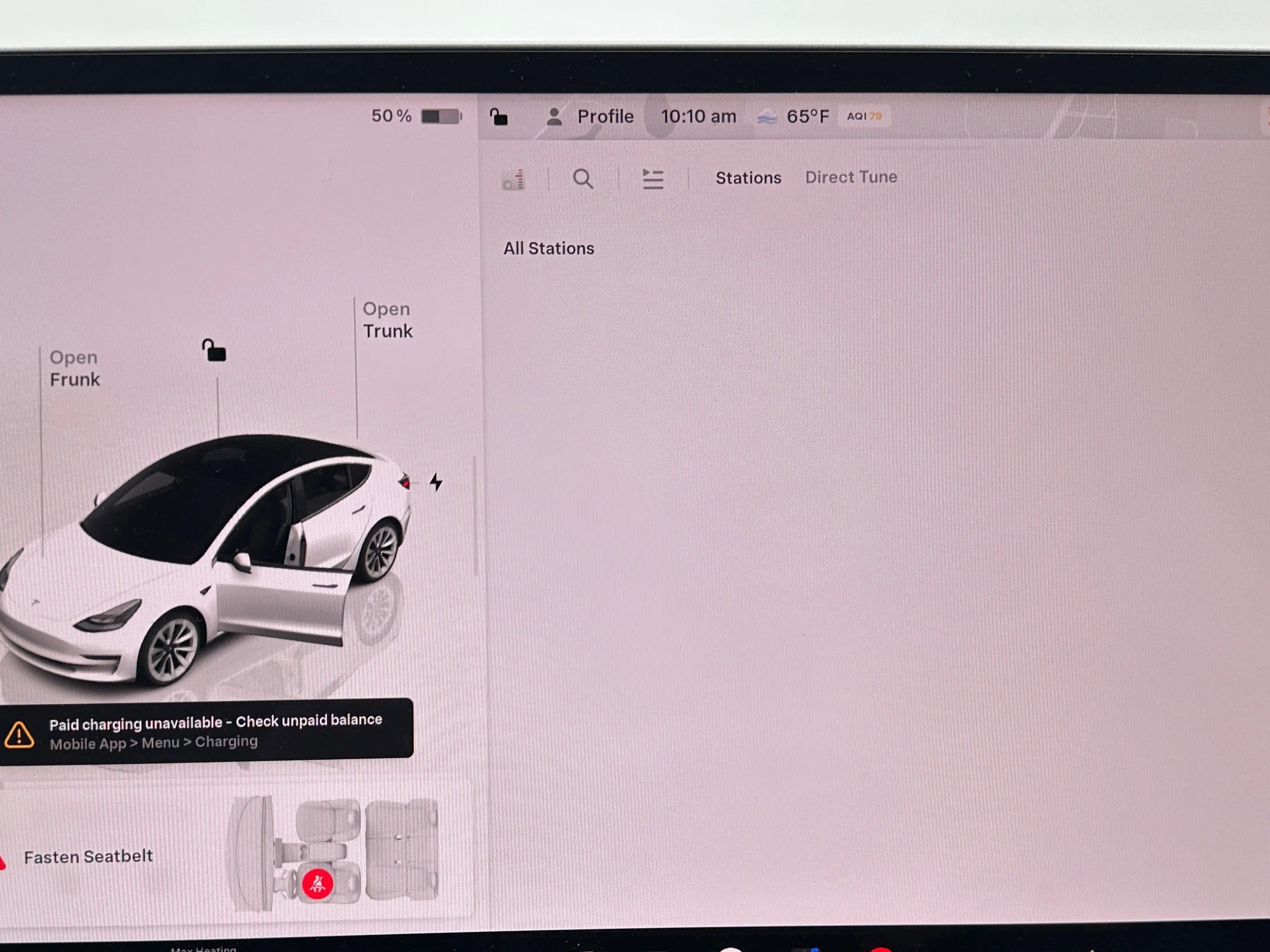
Task: Tap the 10:10 am clock
Action: coord(698,117)
